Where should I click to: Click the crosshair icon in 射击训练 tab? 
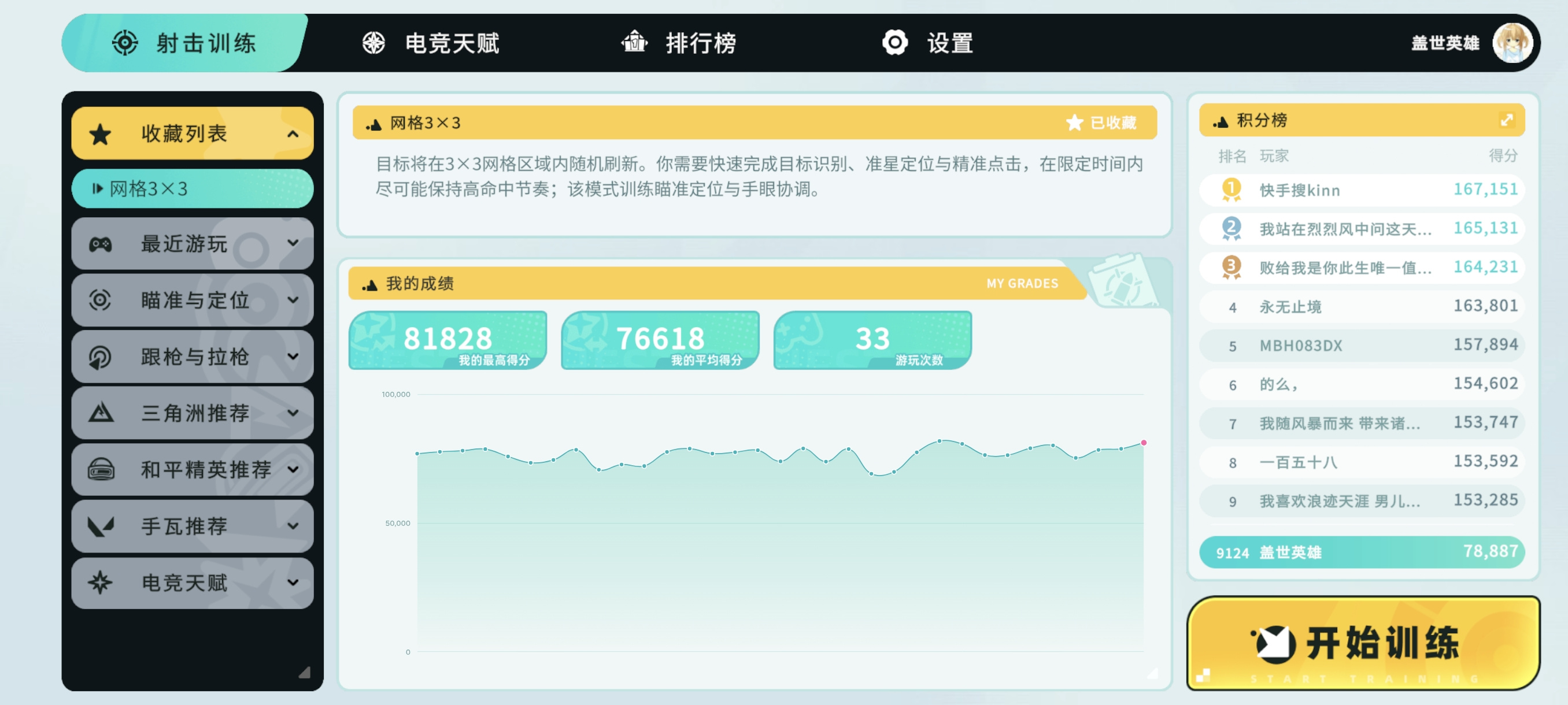125,43
